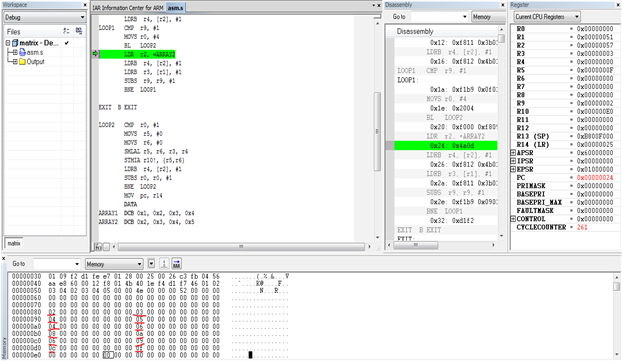Expand the CONTROL register group
The height and width of the screenshot is (364, 622).
click(513, 219)
